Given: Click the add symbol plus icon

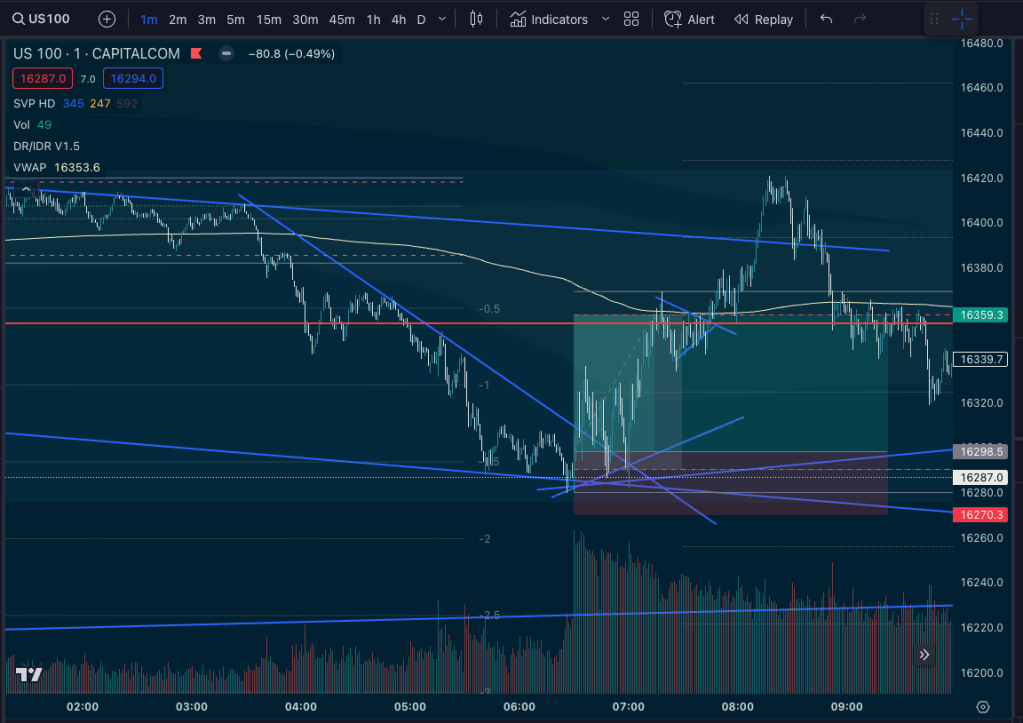Looking at the screenshot, I should (x=107, y=19).
